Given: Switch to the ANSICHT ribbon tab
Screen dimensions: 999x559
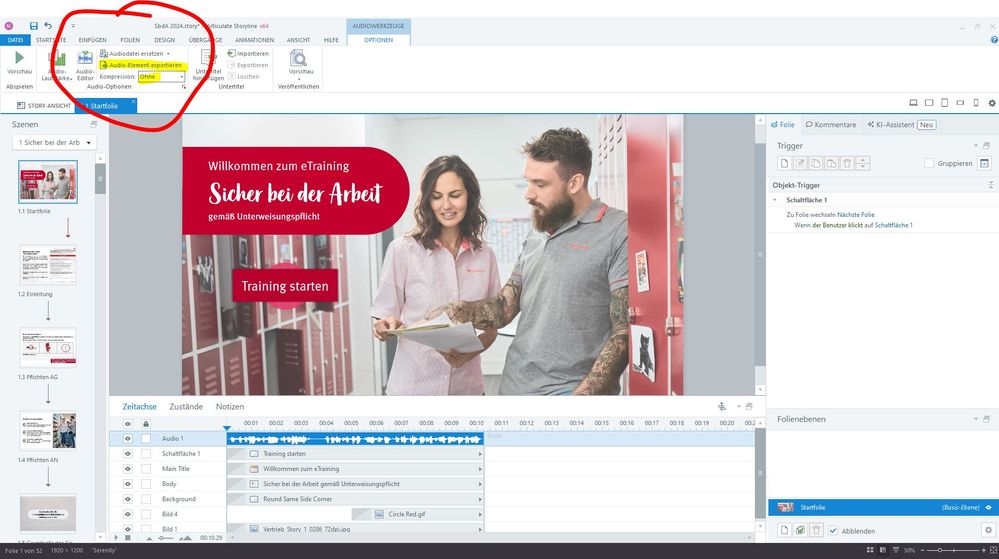Looking at the screenshot, I should tap(298, 40).
